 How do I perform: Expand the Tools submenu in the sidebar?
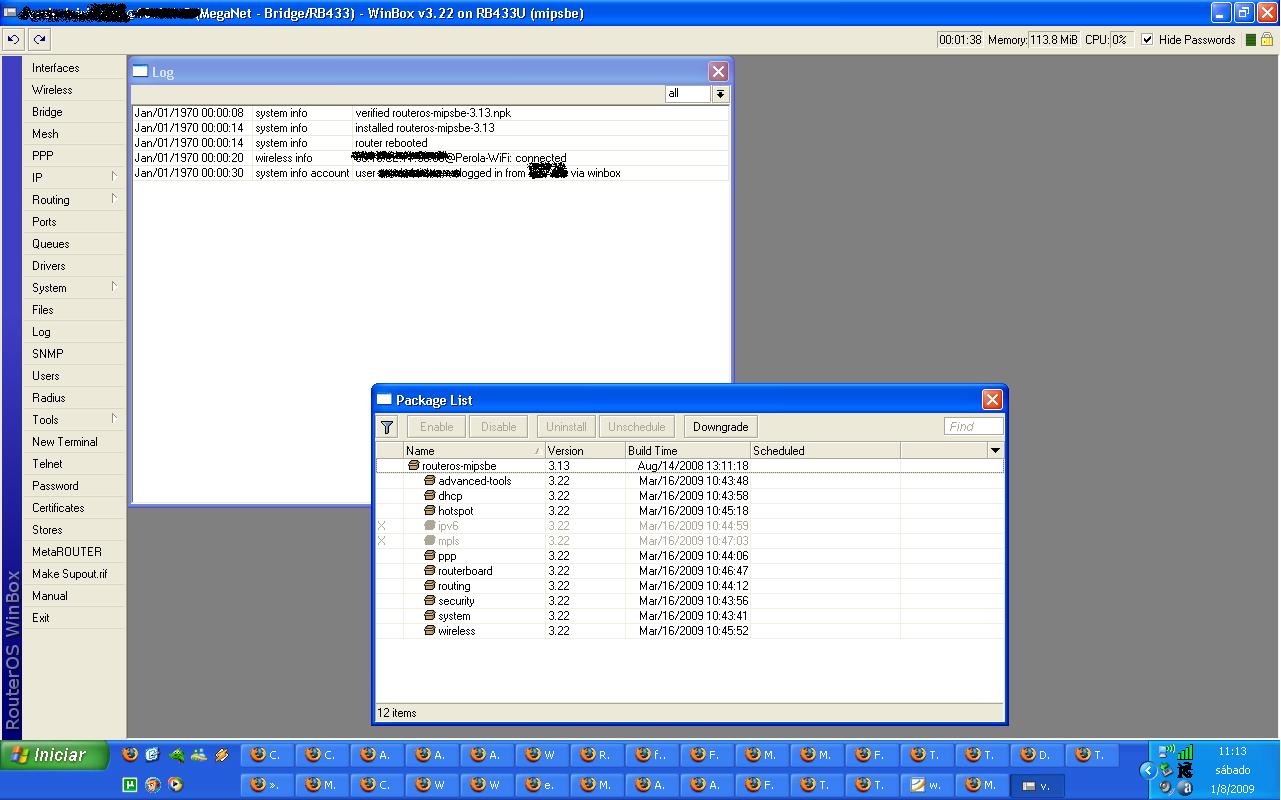click(114, 419)
